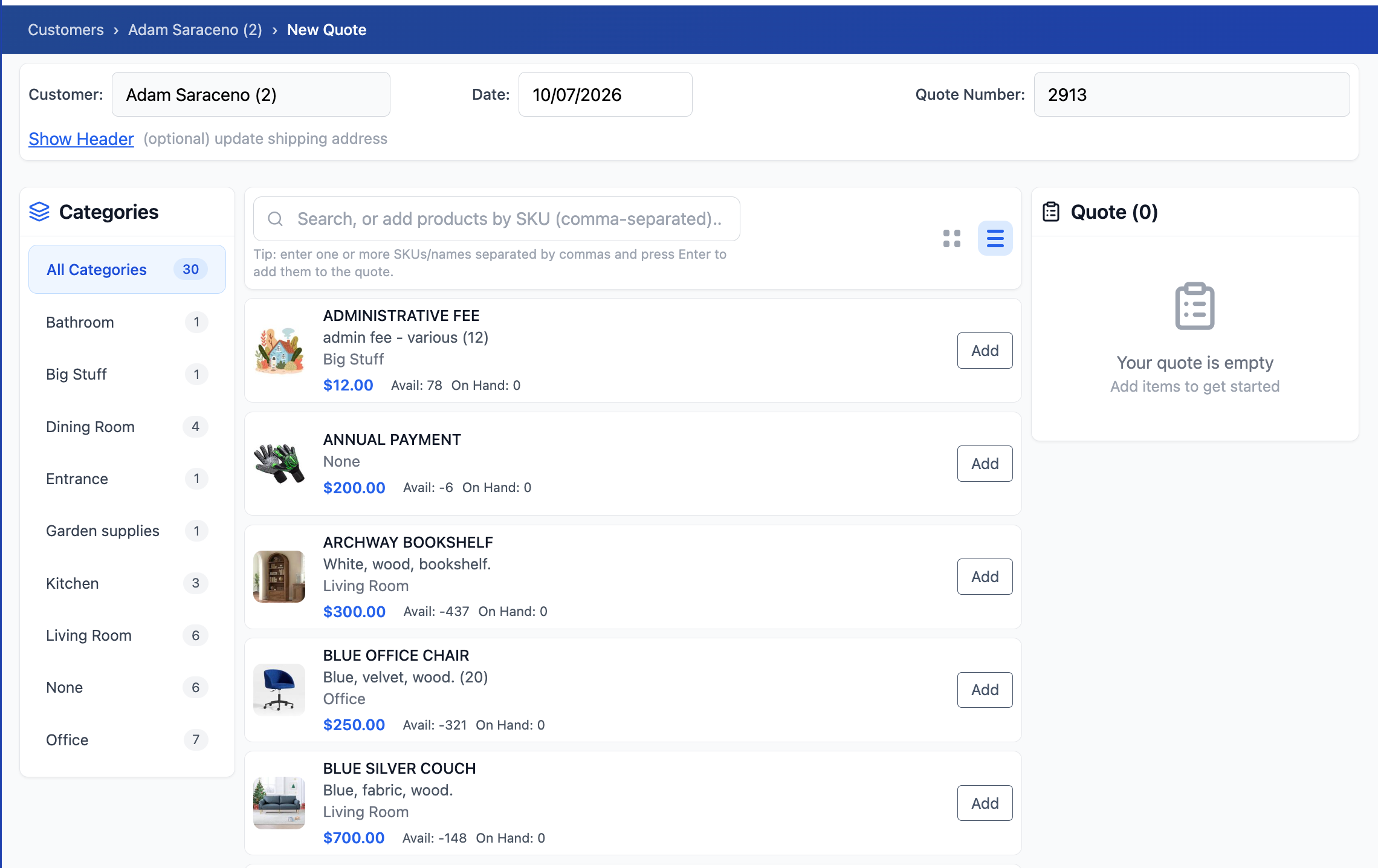Screen dimensions: 1378x868
Task: Open the Blue Office Chair thumbnail
Action: (279, 690)
